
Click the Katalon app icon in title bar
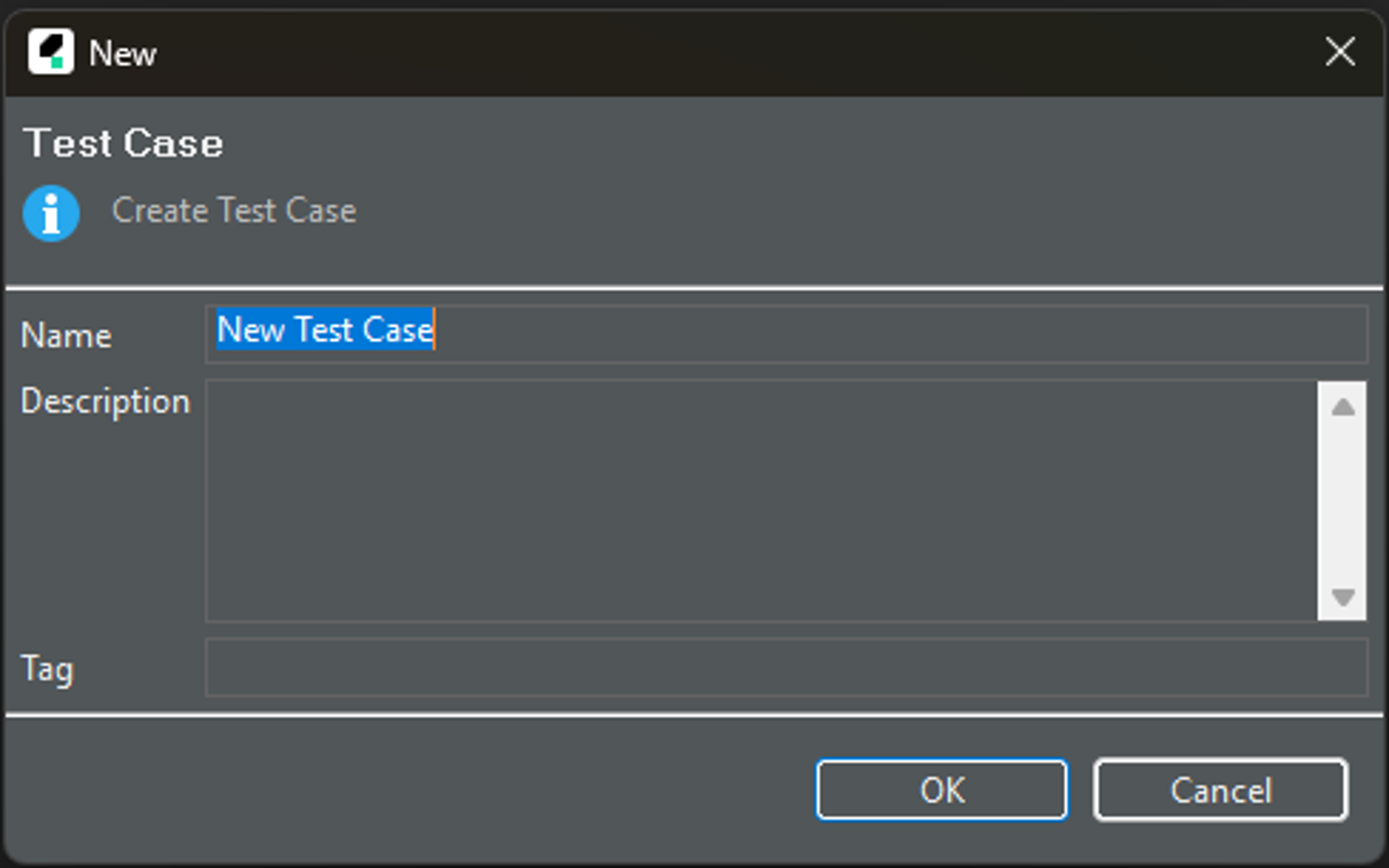click(50, 52)
